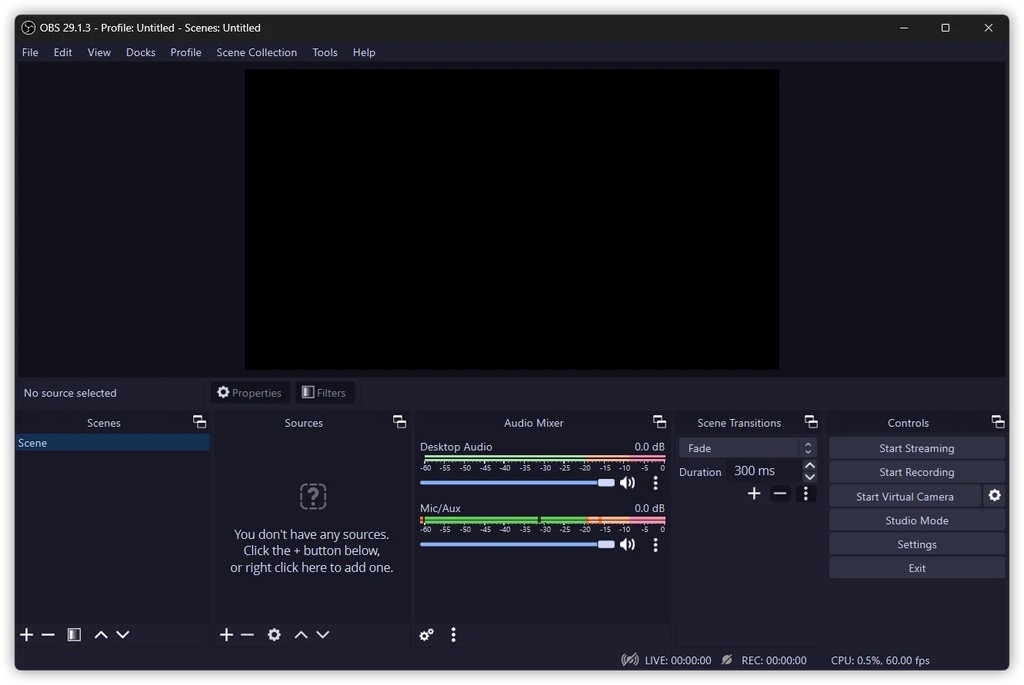The image size is (1024, 685).
Task: Adjust the Mic/Aux volume slider
Action: pos(605,544)
